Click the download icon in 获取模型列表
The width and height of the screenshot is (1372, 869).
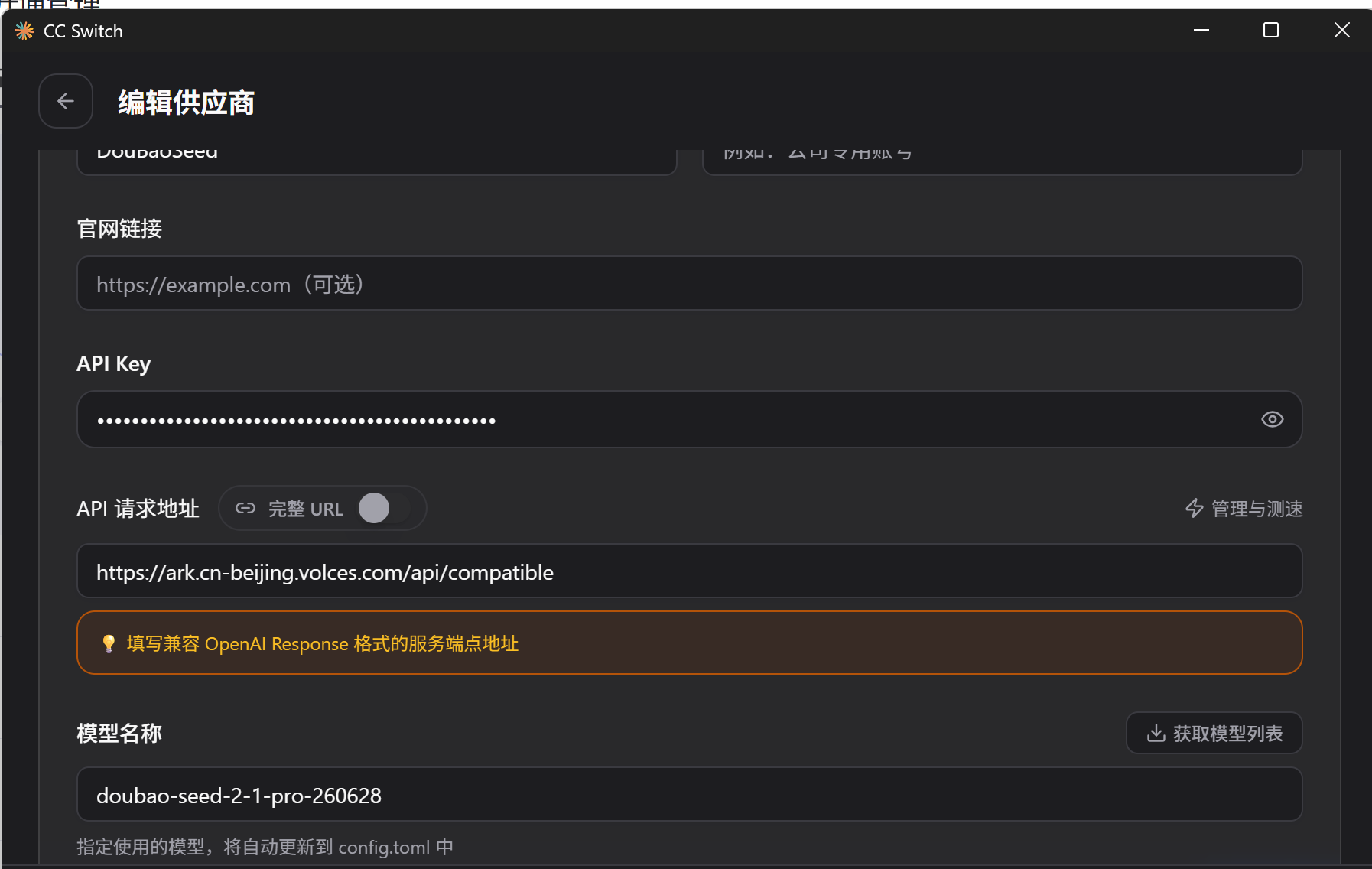[x=1156, y=733]
